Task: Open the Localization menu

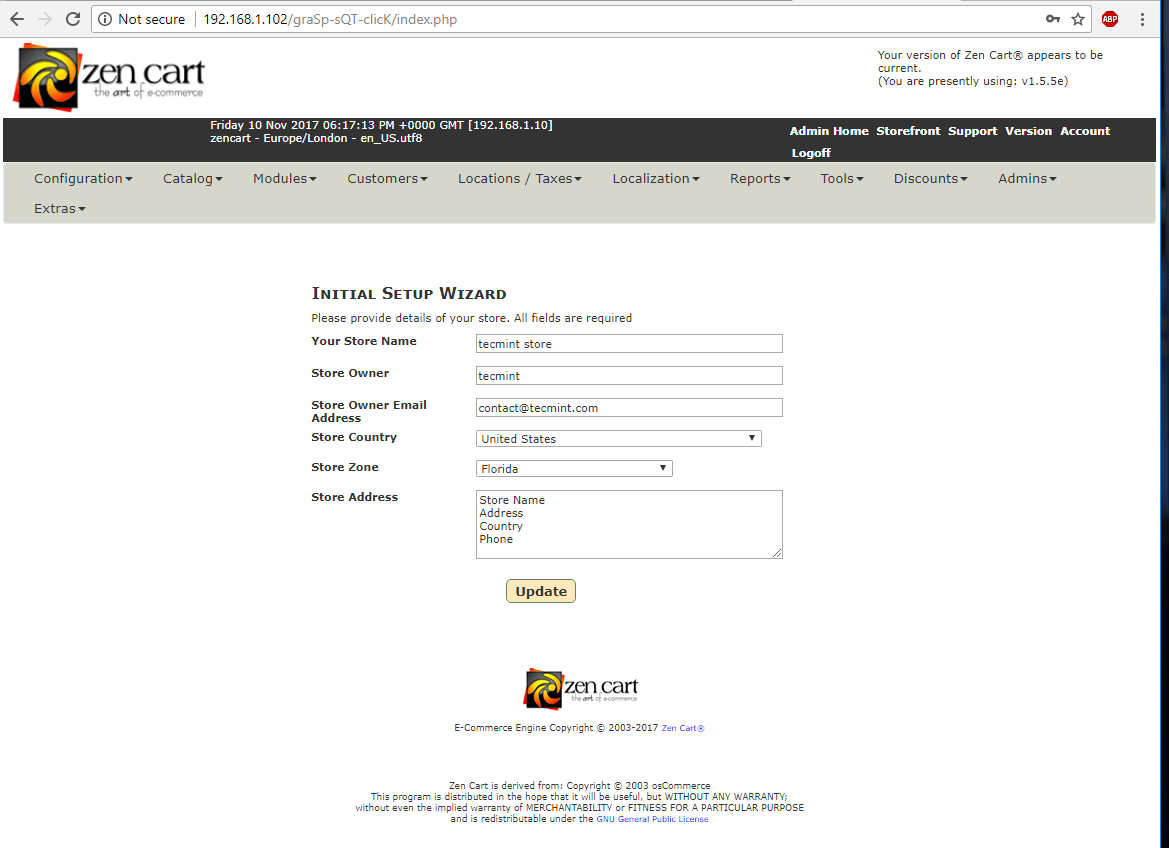Action: click(655, 178)
